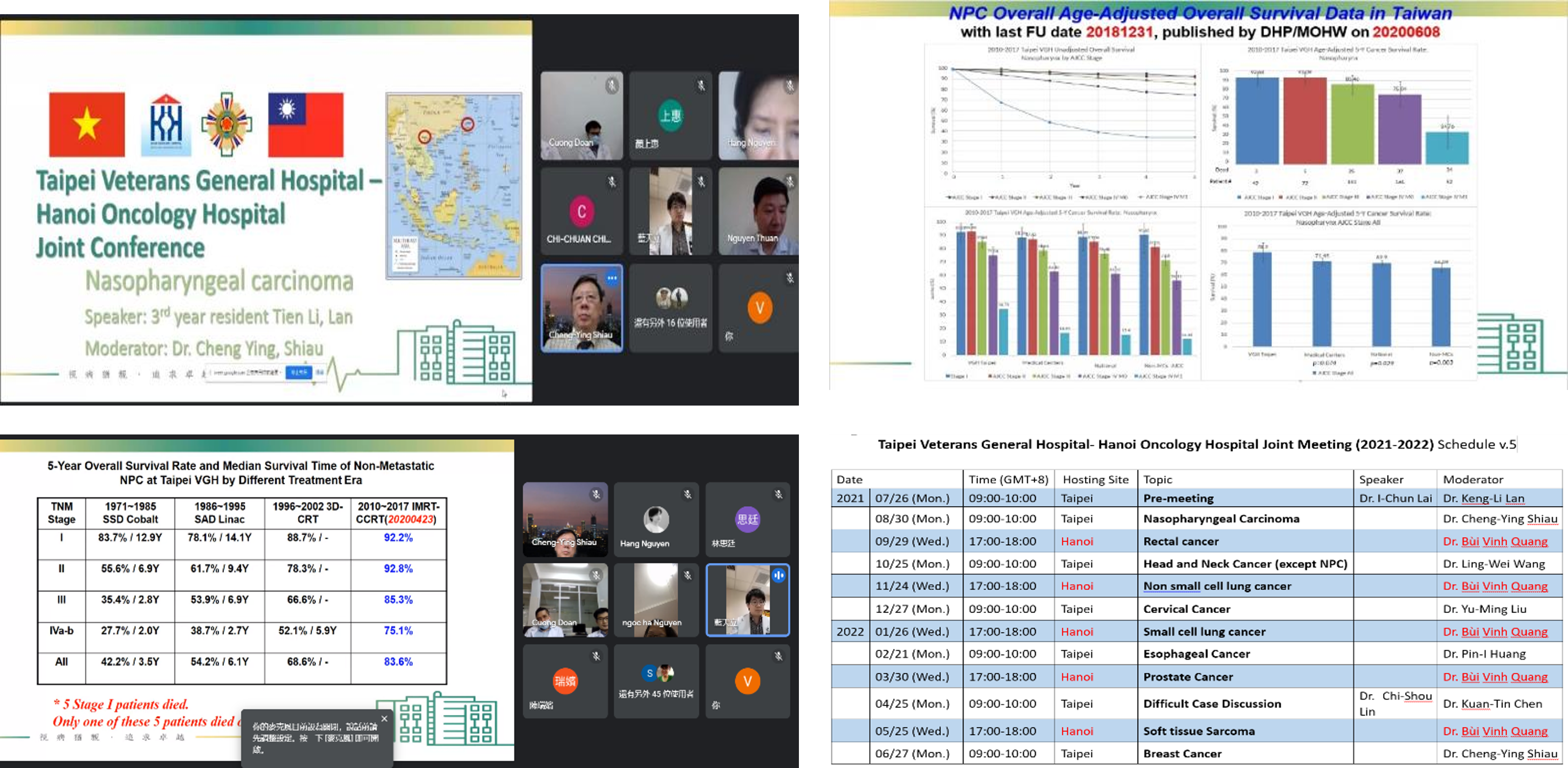
Task: Click the muted mic icon on Nguyen Thuan's tile
Action: pos(789,181)
